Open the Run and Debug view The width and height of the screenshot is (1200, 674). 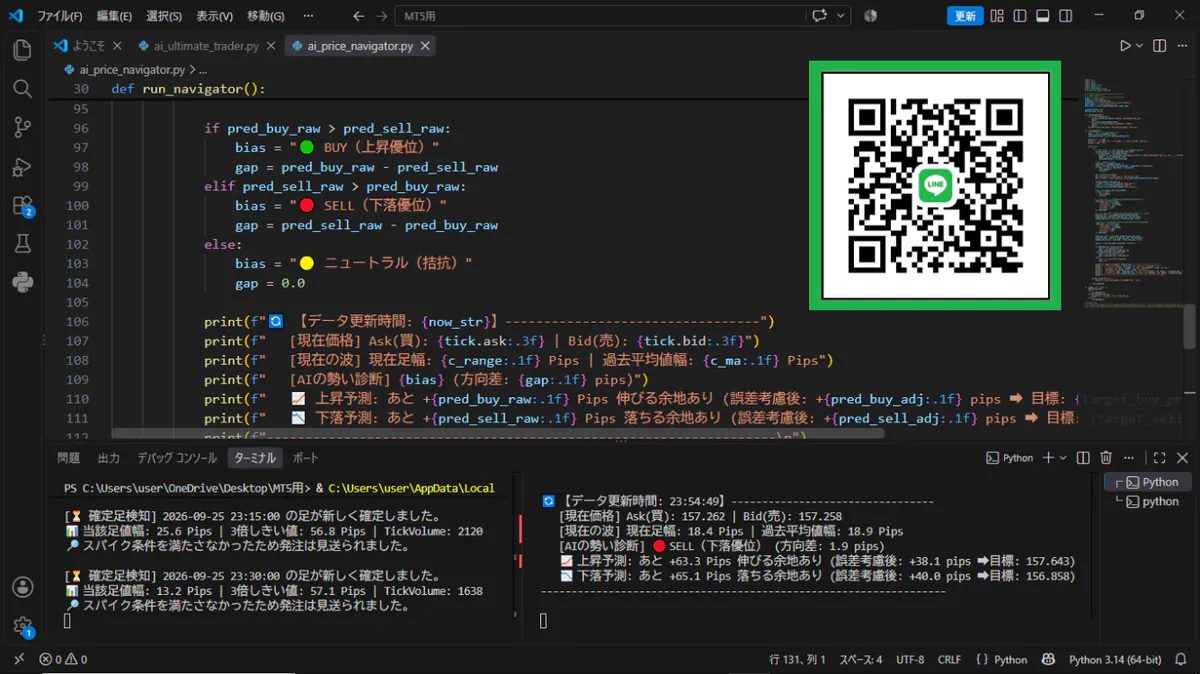[22, 166]
